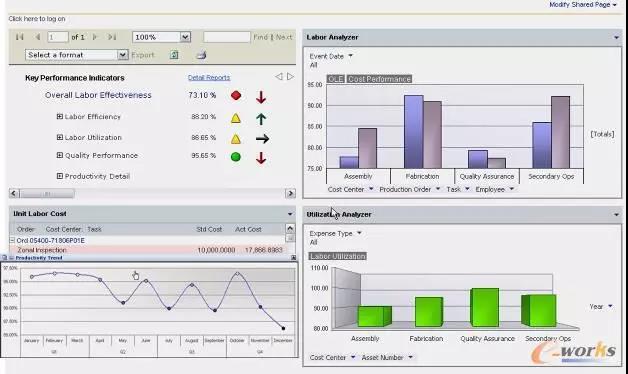Open Cost Center dropdown in Utilization Analyzer

click(x=353, y=357)
